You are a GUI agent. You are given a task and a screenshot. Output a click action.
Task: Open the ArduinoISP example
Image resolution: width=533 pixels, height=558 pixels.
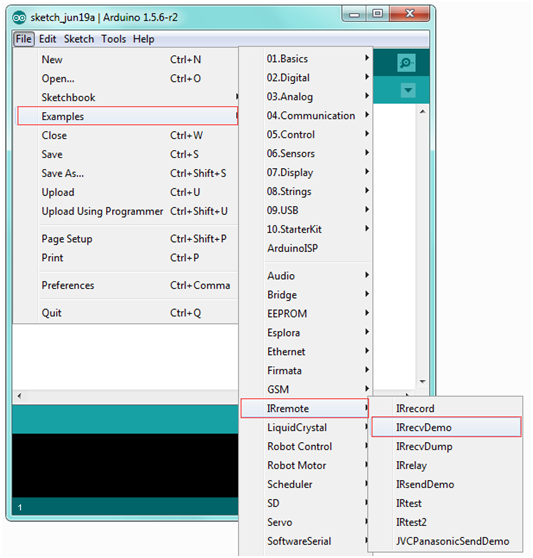[306, 248]
